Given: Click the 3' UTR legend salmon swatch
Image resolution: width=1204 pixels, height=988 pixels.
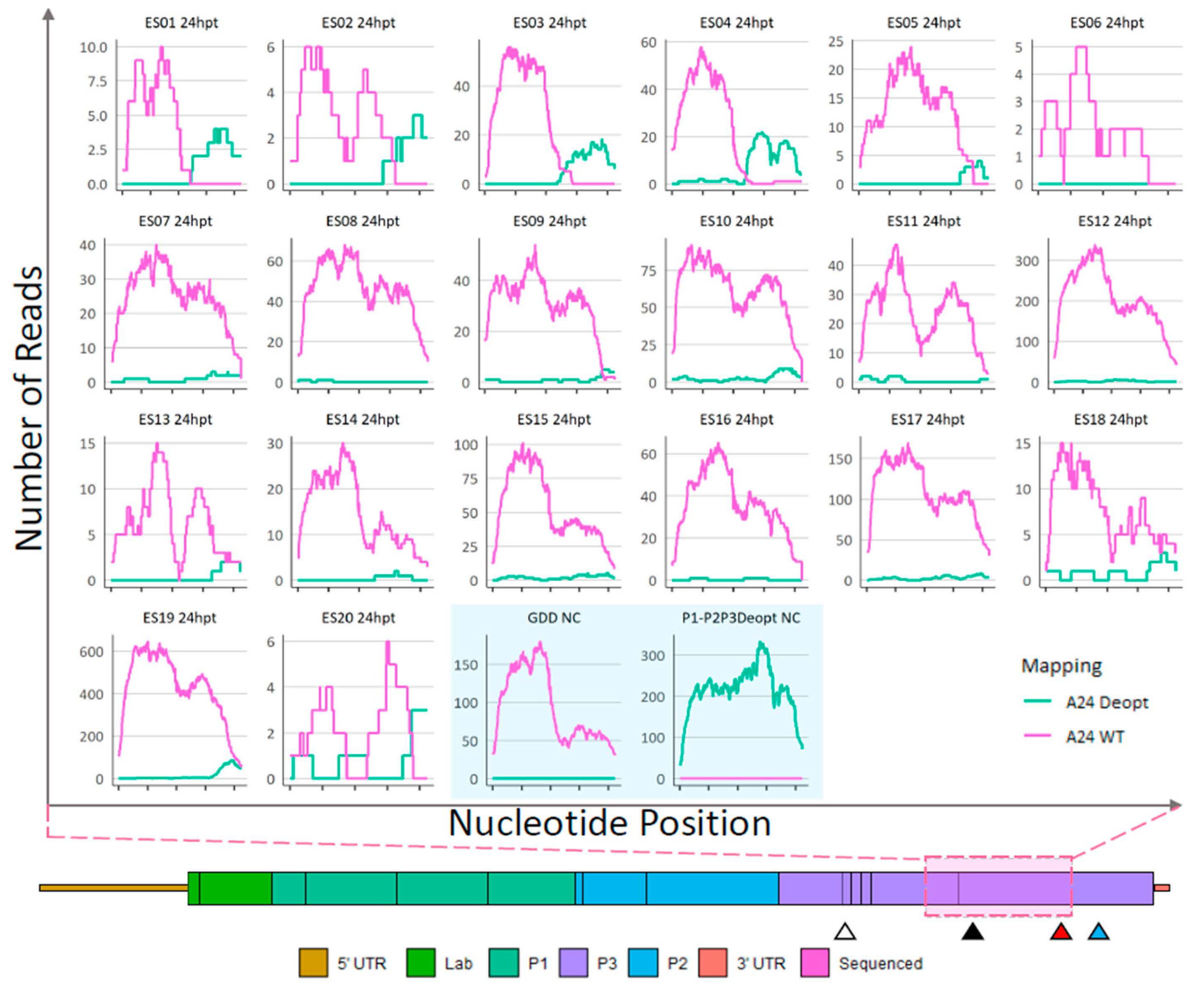Looking at the screenshot, I should click(712, 963).
